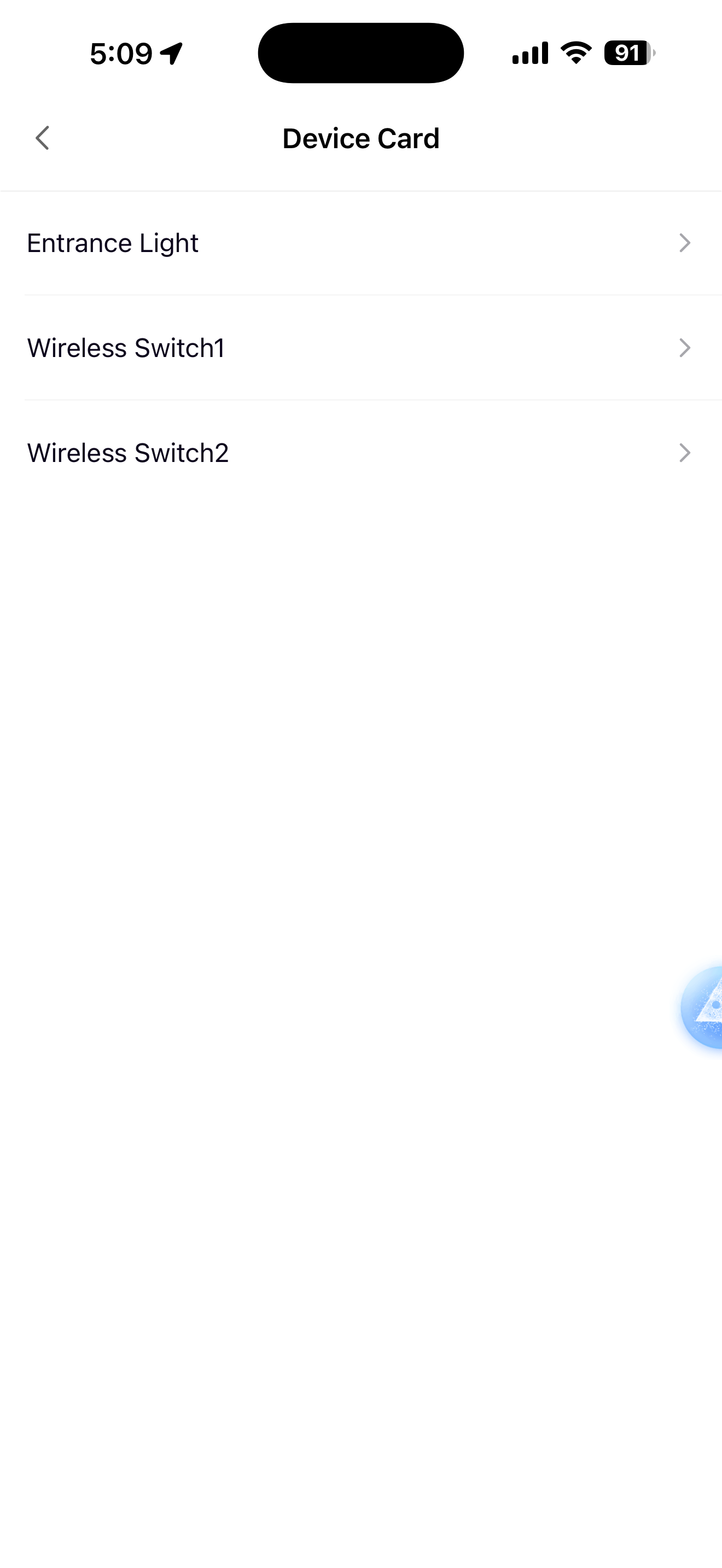Tap the battery level indicator
Image resolution: width=722 pixels, height=1568 pixels.
[x=630, y=53]
